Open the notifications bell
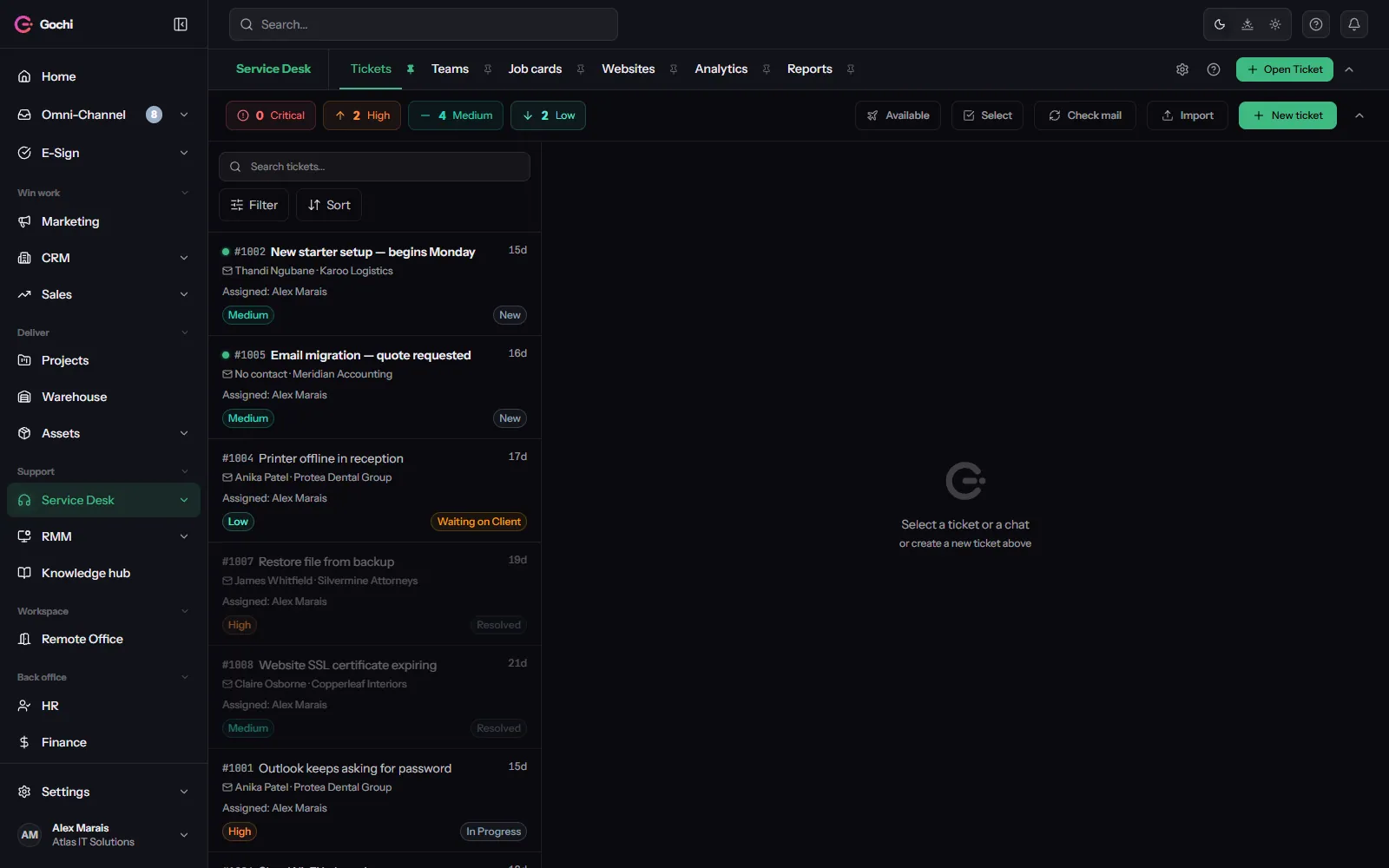 [1354, 24]
